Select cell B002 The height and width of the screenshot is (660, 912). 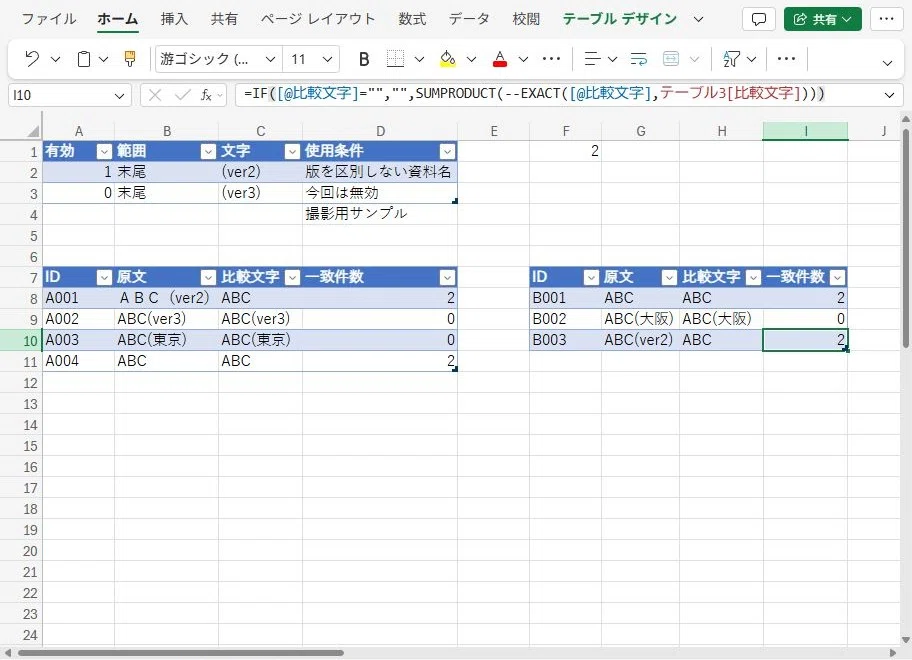tap(565, 319)
